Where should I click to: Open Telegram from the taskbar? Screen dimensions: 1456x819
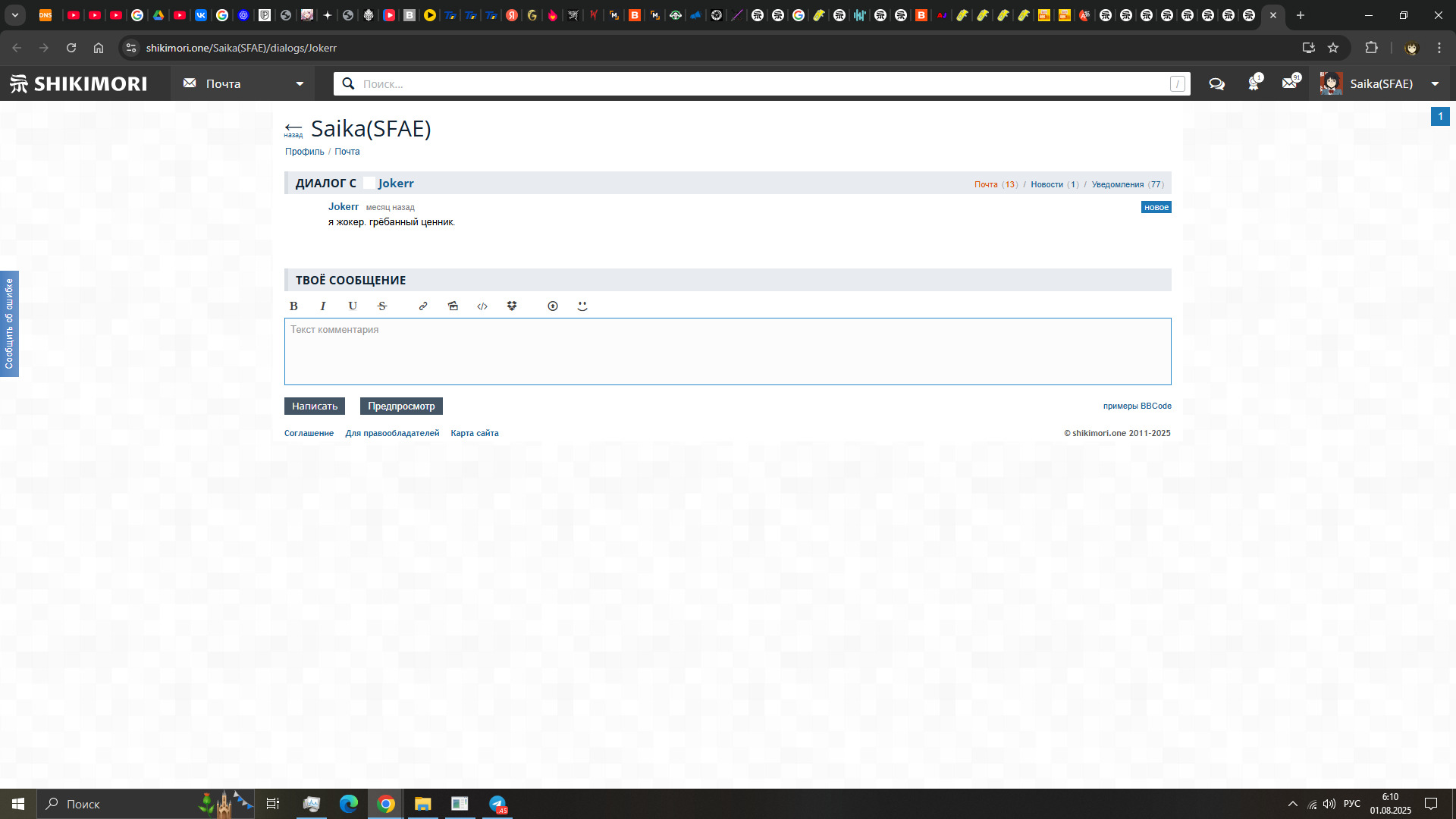pos(497,804)
